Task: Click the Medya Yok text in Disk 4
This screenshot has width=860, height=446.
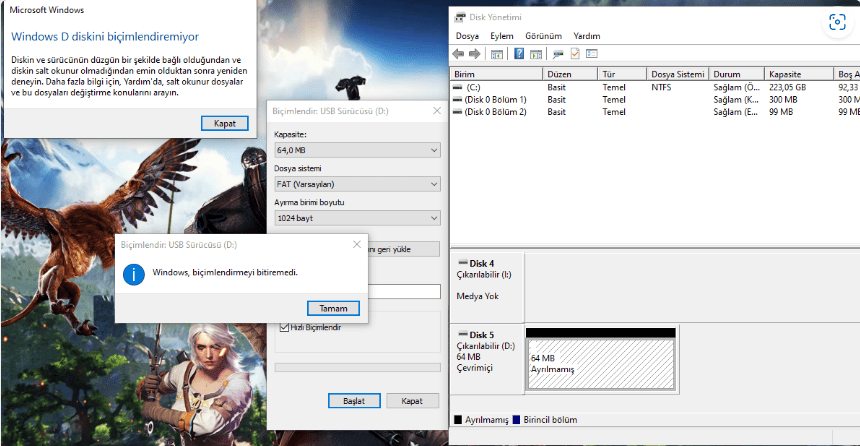Action: click(477, 296)
